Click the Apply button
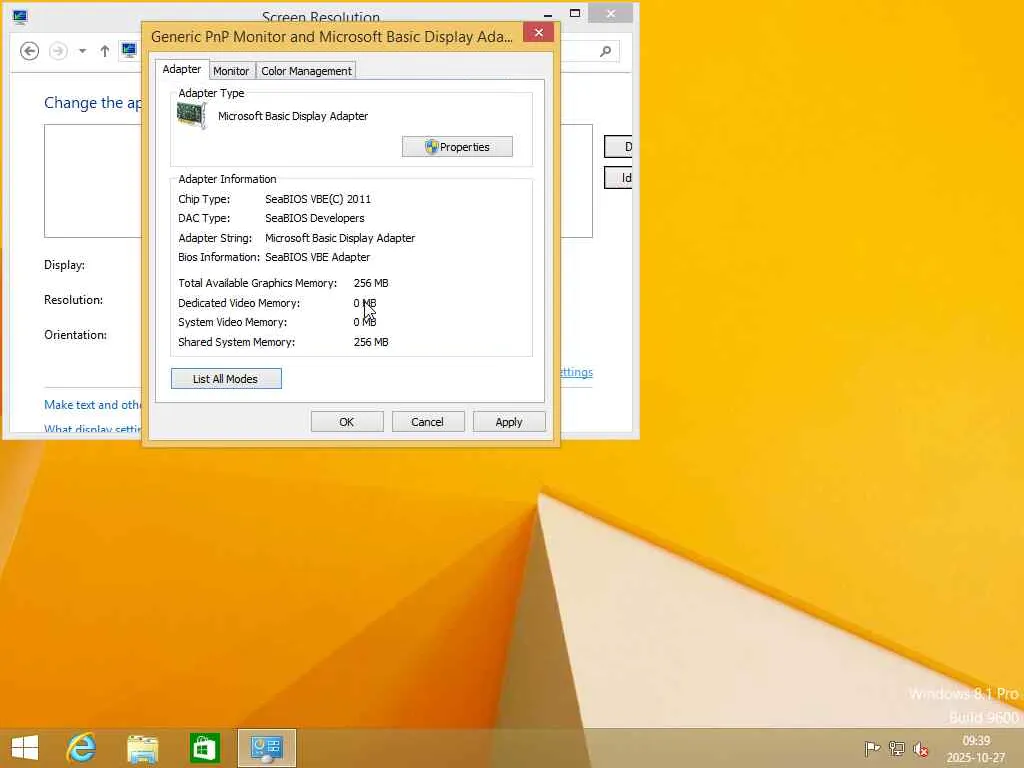This screenshot has height=768, width=1024. (509, 422)
